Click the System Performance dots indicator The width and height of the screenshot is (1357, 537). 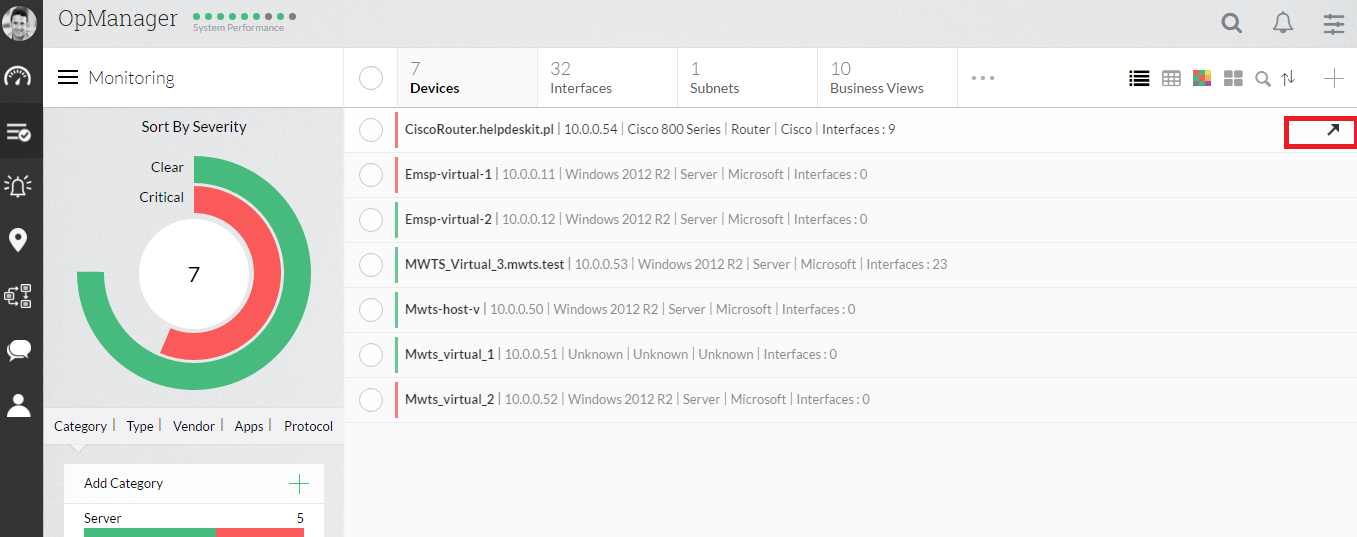click(244, 17)
